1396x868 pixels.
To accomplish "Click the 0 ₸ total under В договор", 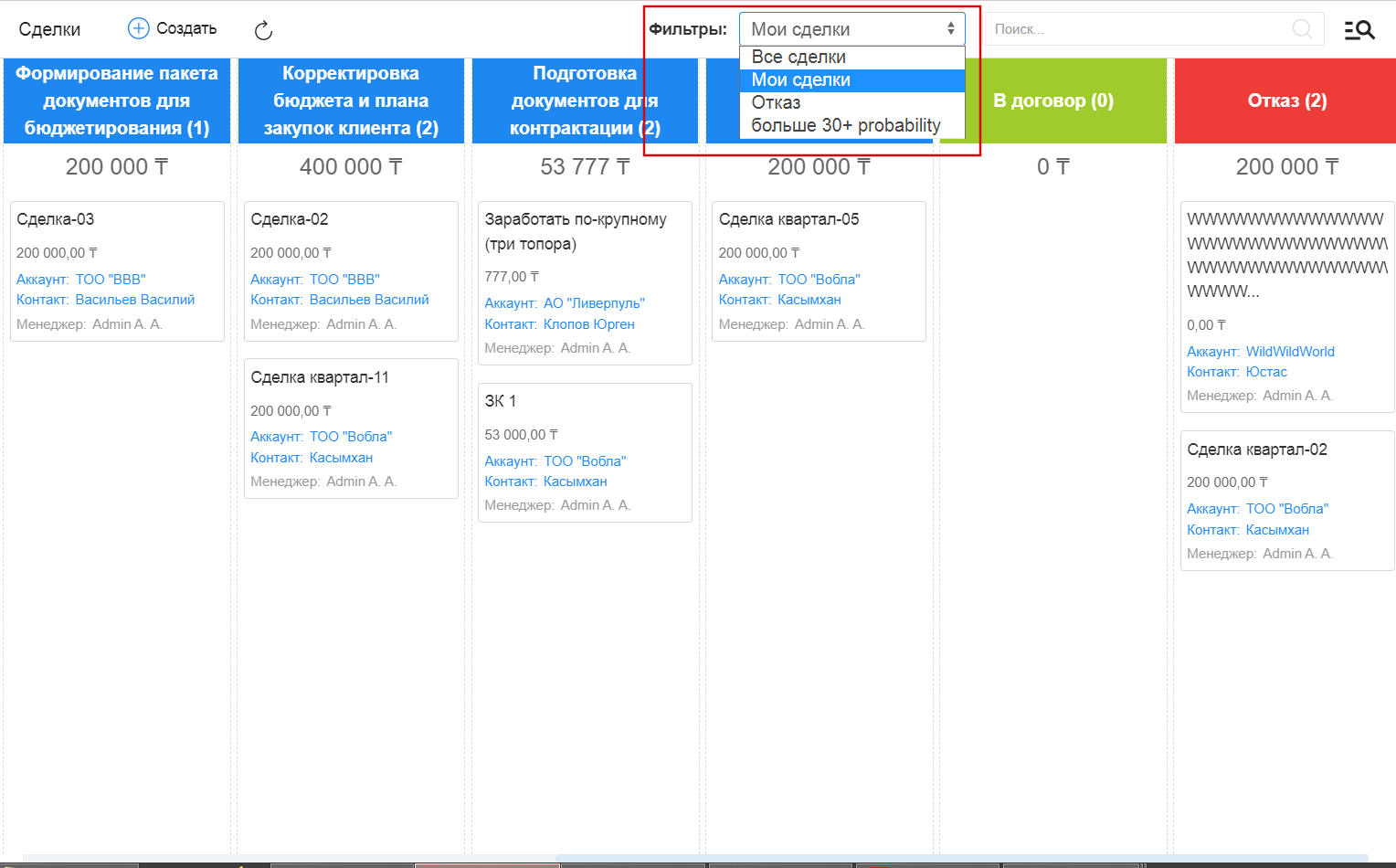I will [x=1052, y=167].
